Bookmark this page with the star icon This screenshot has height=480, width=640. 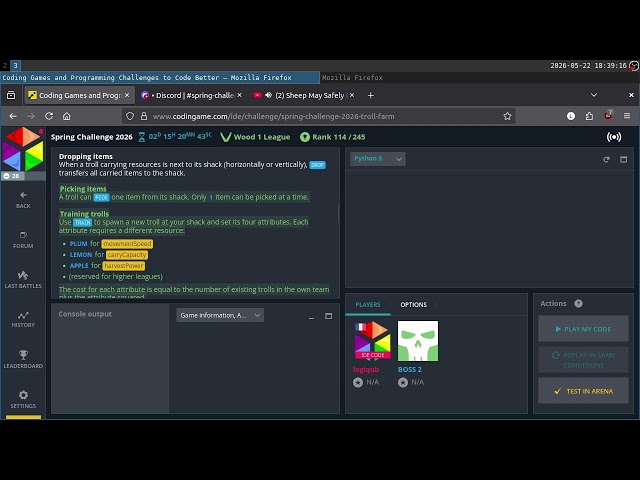(507, 116)
